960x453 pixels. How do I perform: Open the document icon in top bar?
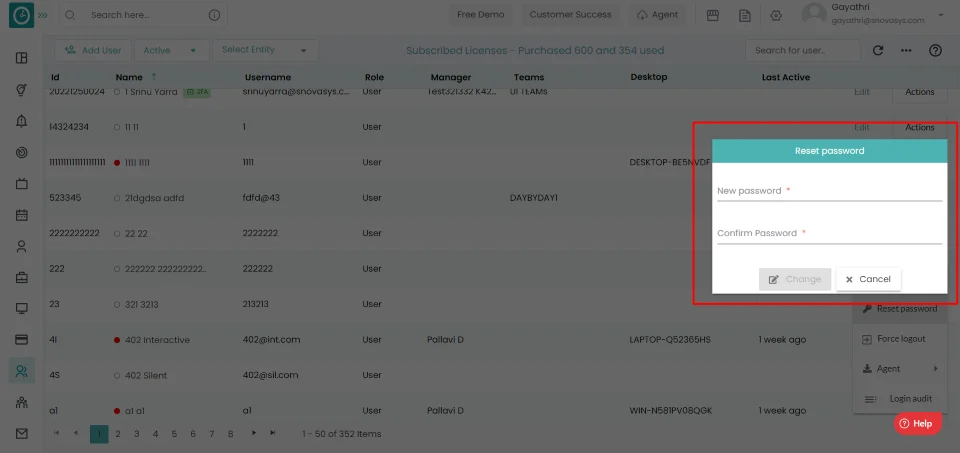744,15
